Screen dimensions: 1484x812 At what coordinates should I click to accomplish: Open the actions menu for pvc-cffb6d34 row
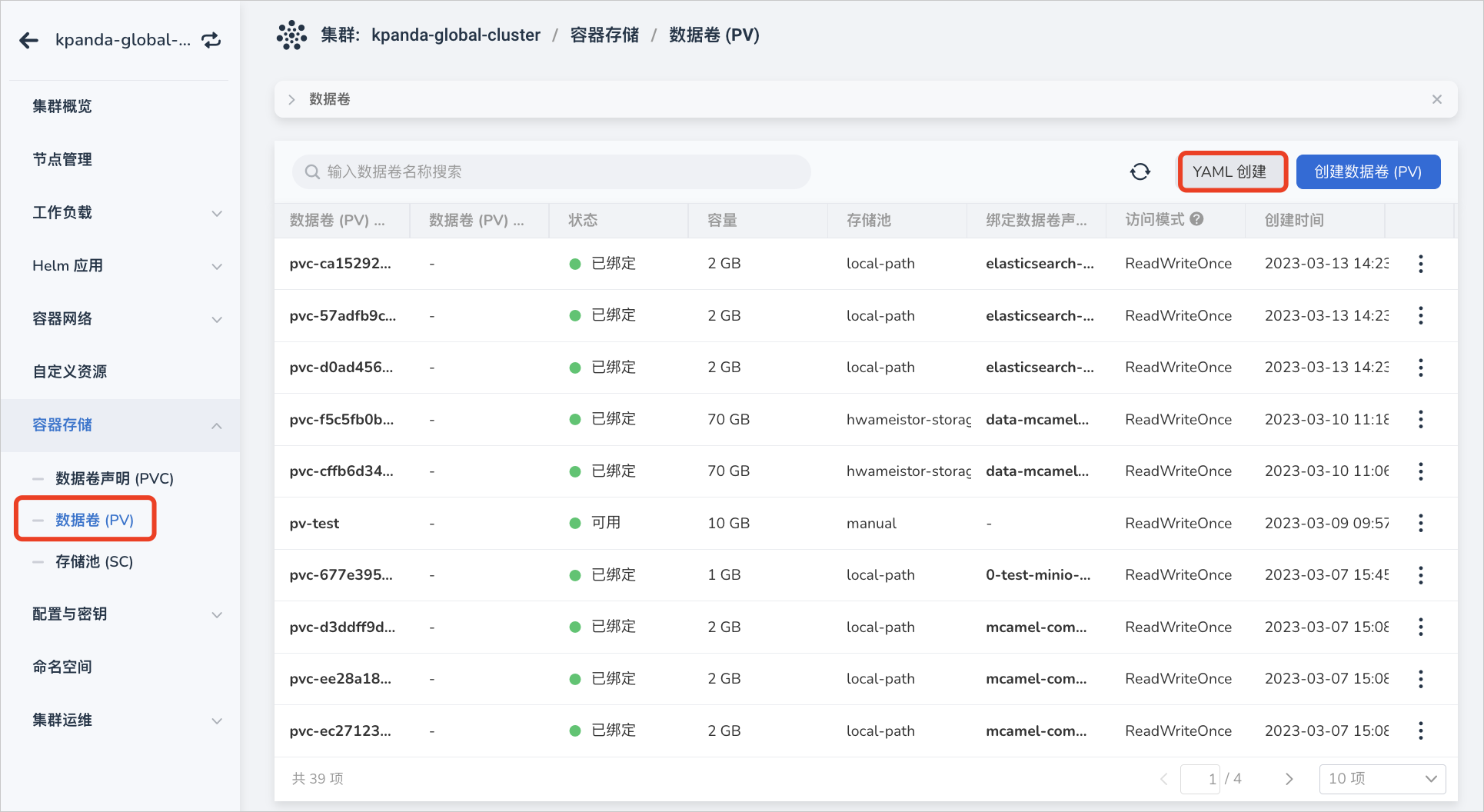coord(1420,471)
